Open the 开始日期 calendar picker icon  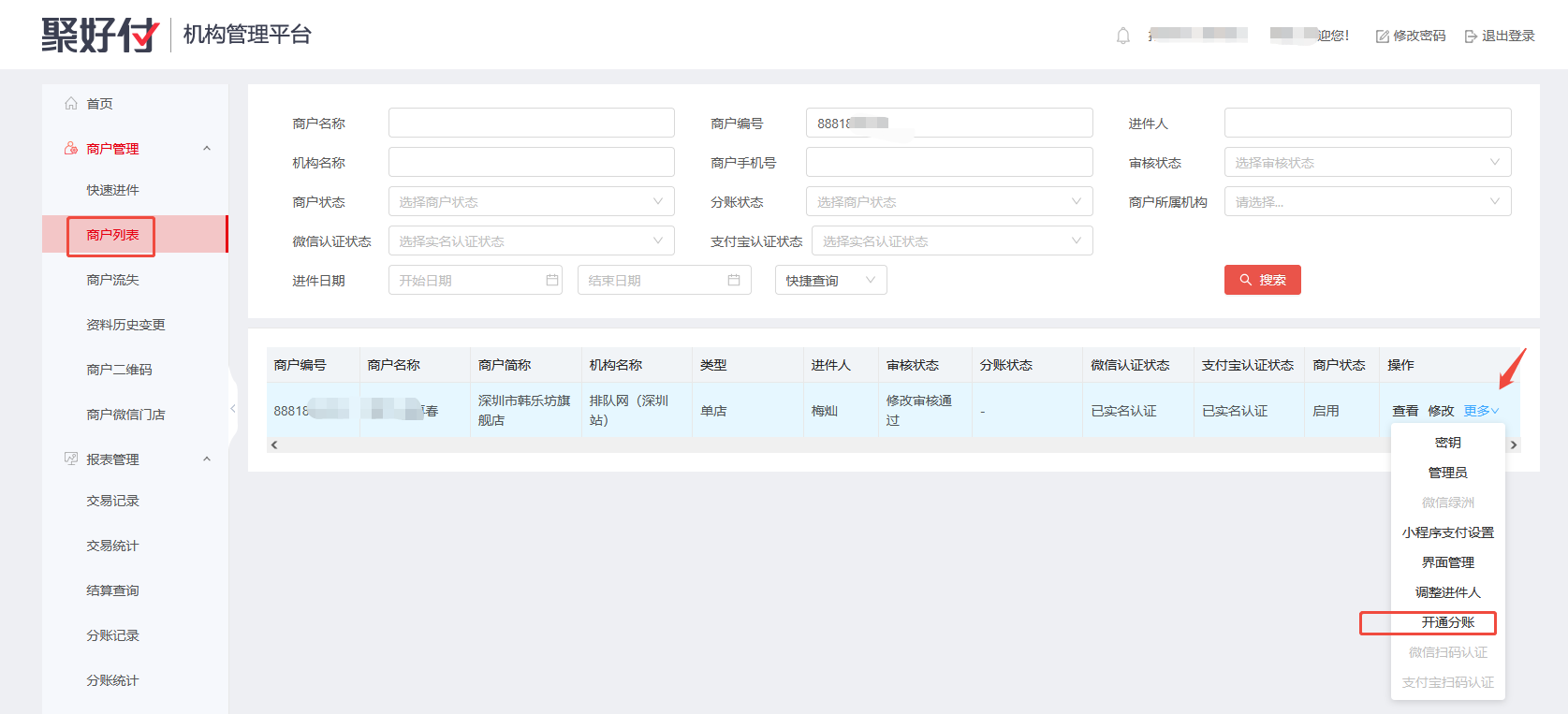pos(552,280)
